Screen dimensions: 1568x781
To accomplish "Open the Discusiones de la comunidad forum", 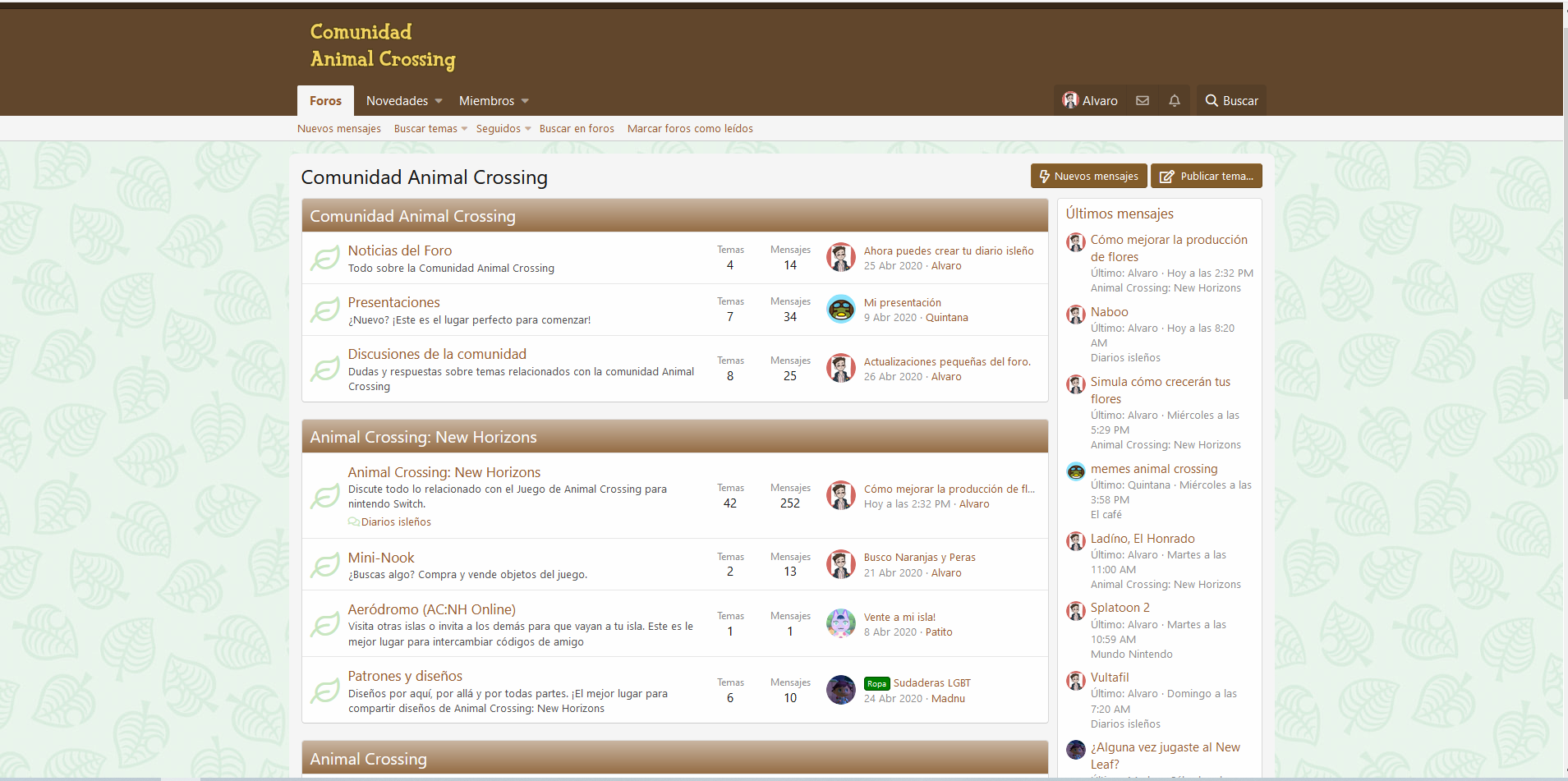I will (437, 354).
